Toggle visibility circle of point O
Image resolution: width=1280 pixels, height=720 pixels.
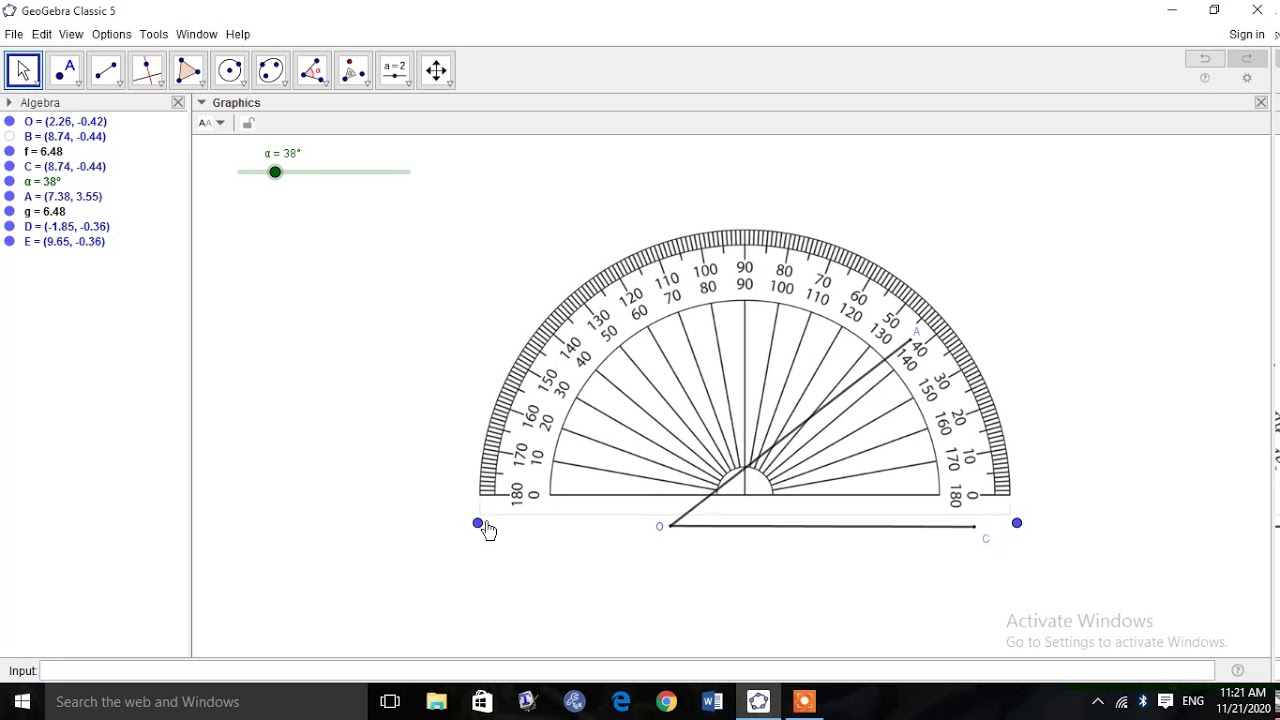(x=10, y=121)
